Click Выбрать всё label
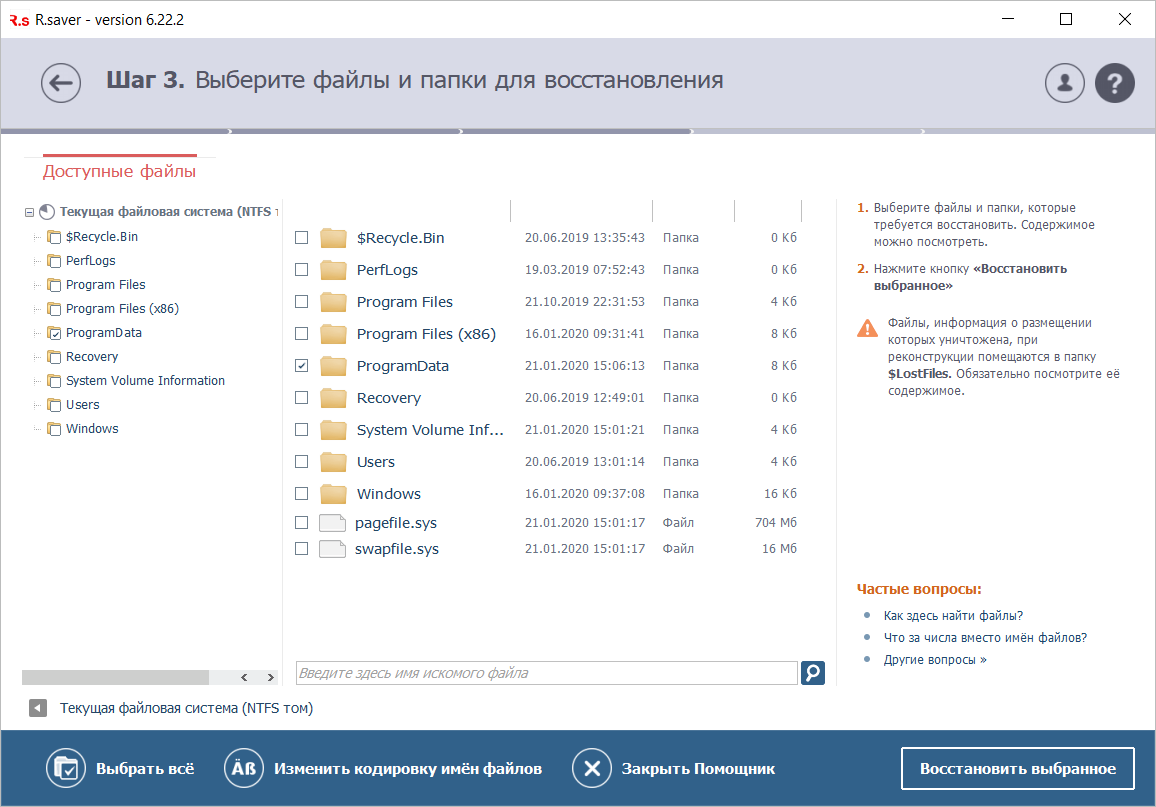The height and width of the screenshot is (807, 1156). [x=145, y=769]
